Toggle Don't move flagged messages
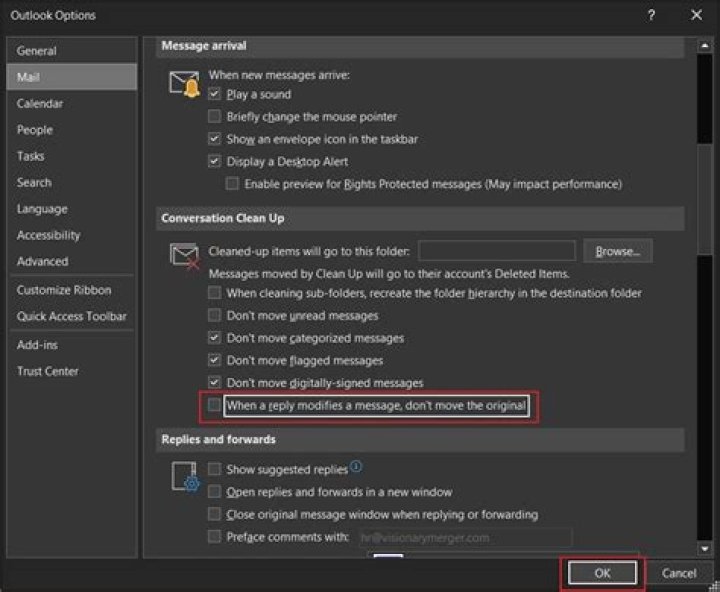The image size is (720, 592). tap(214, 360)
